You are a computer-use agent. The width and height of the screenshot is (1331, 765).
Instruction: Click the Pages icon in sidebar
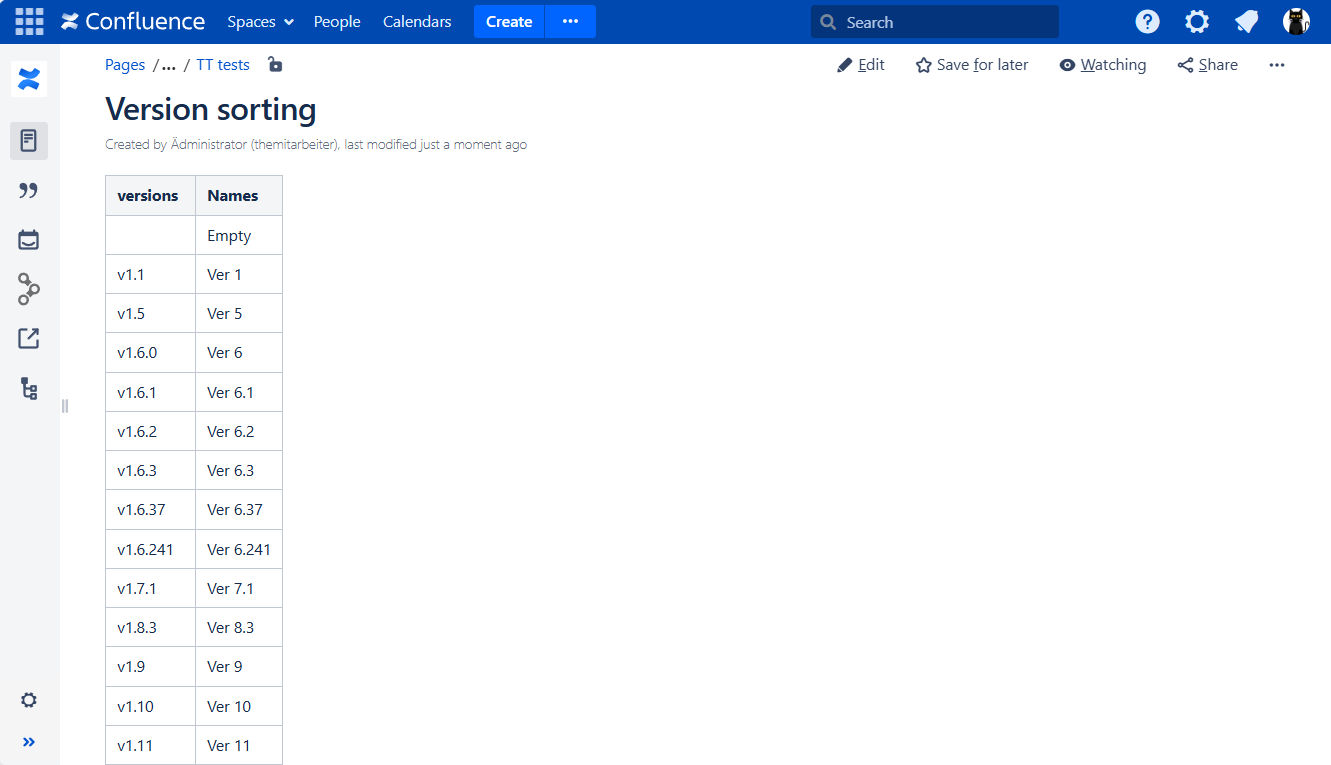29,141
